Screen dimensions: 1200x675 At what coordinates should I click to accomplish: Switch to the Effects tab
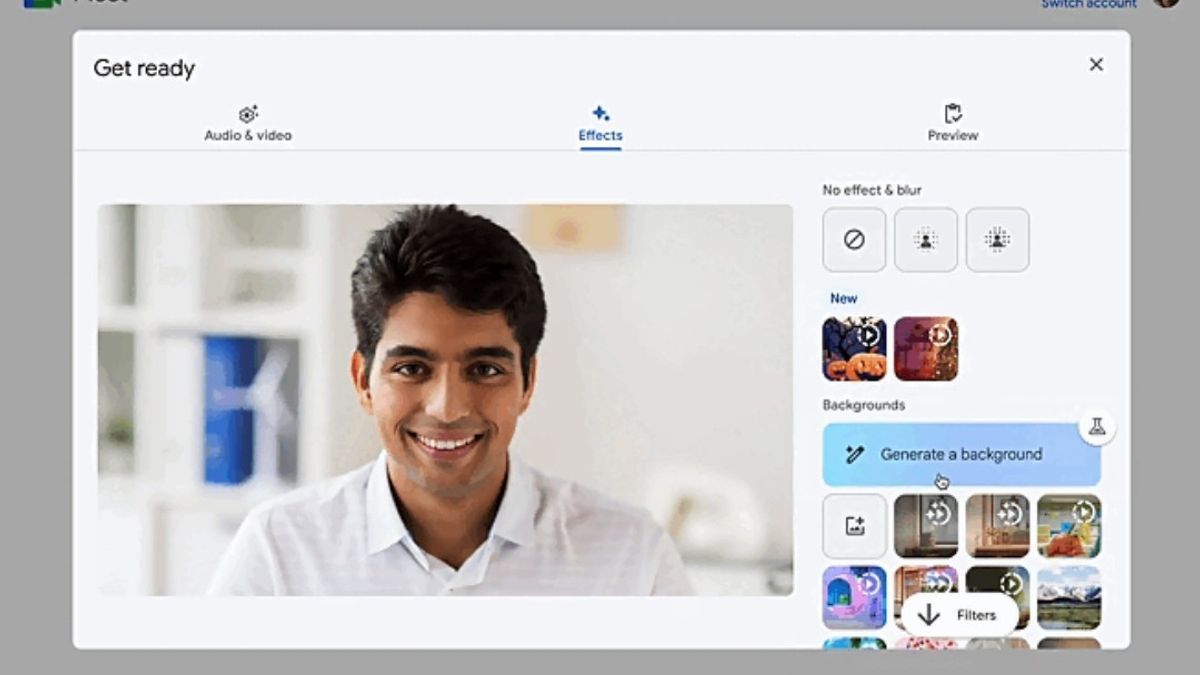[x=600, y=125]
